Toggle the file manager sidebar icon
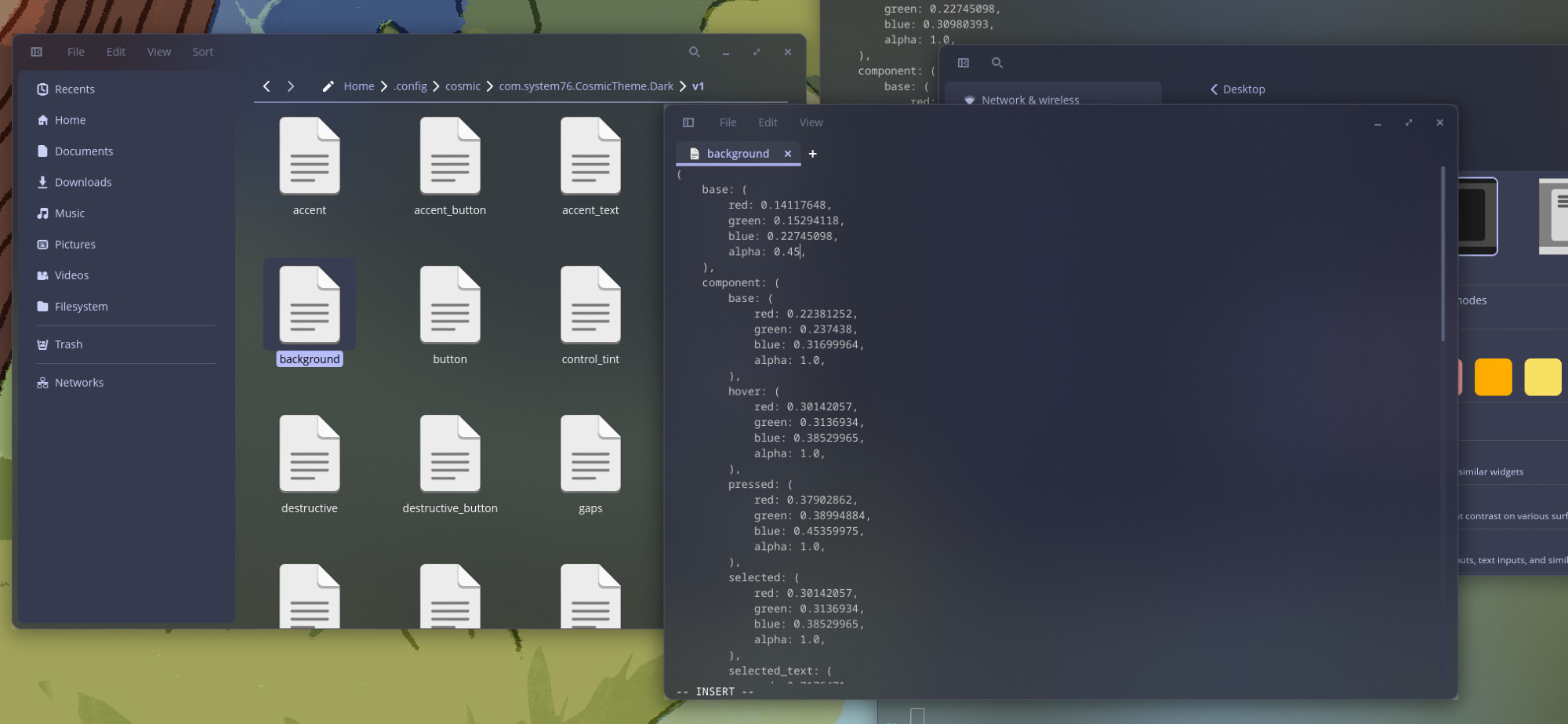1568x724 pixels. tap(37, 52)
